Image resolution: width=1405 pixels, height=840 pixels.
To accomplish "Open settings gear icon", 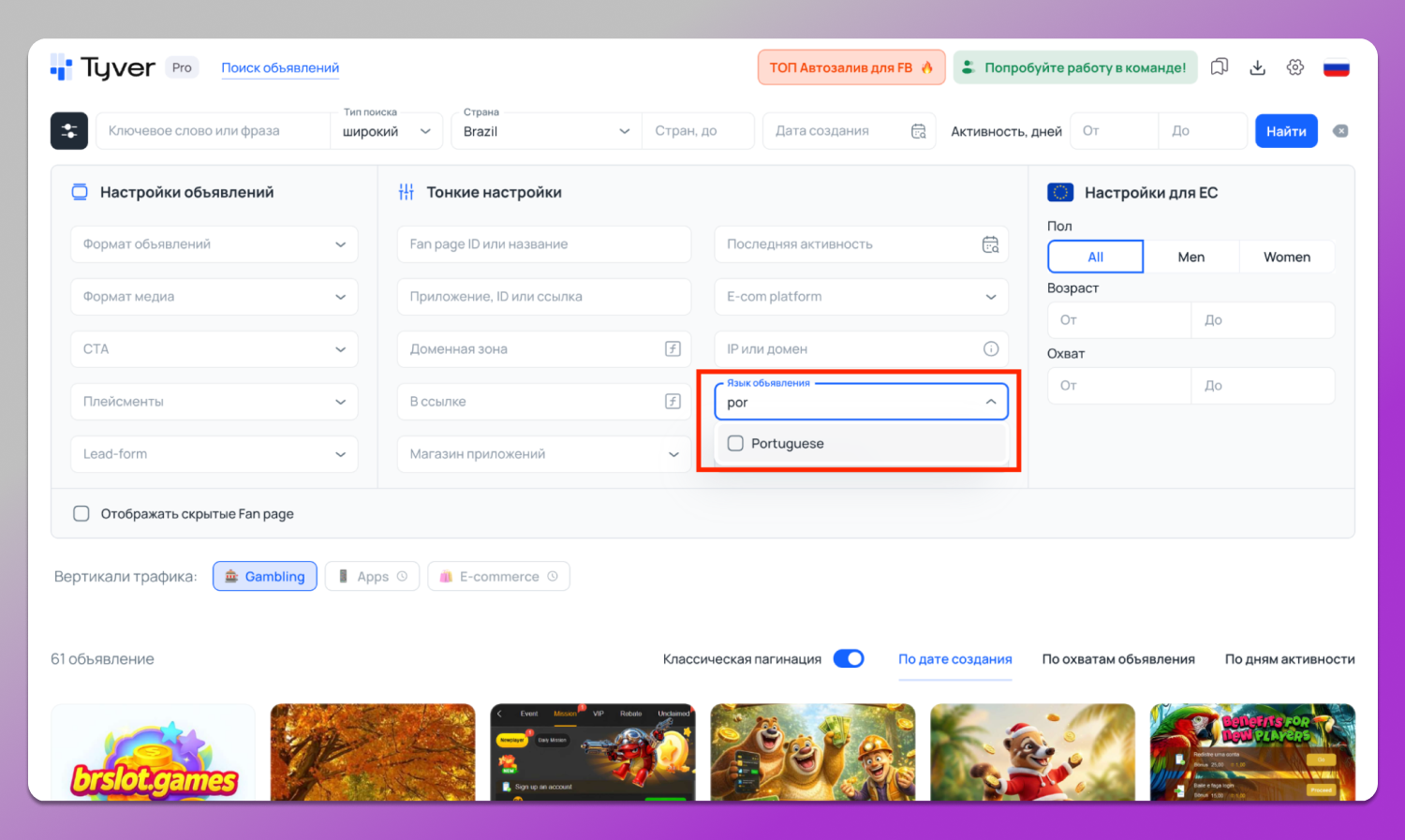I will tap(1295, 67).
